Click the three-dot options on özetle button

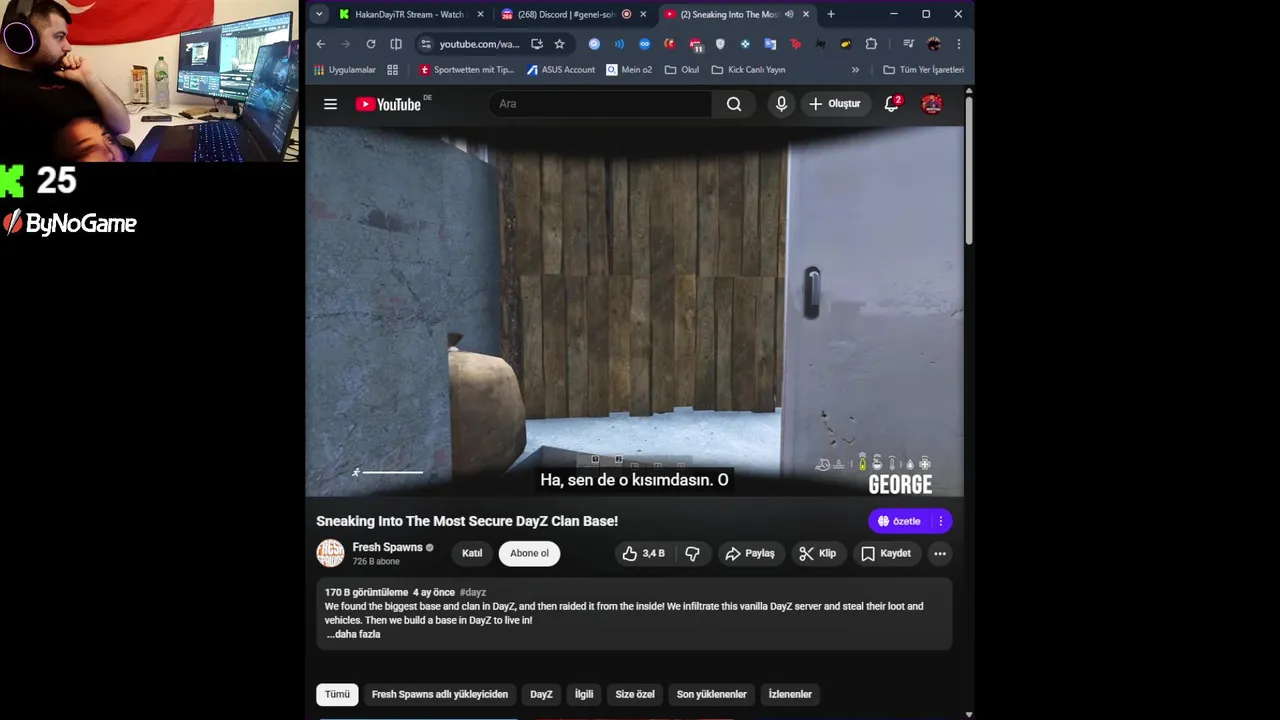point(940,521)
